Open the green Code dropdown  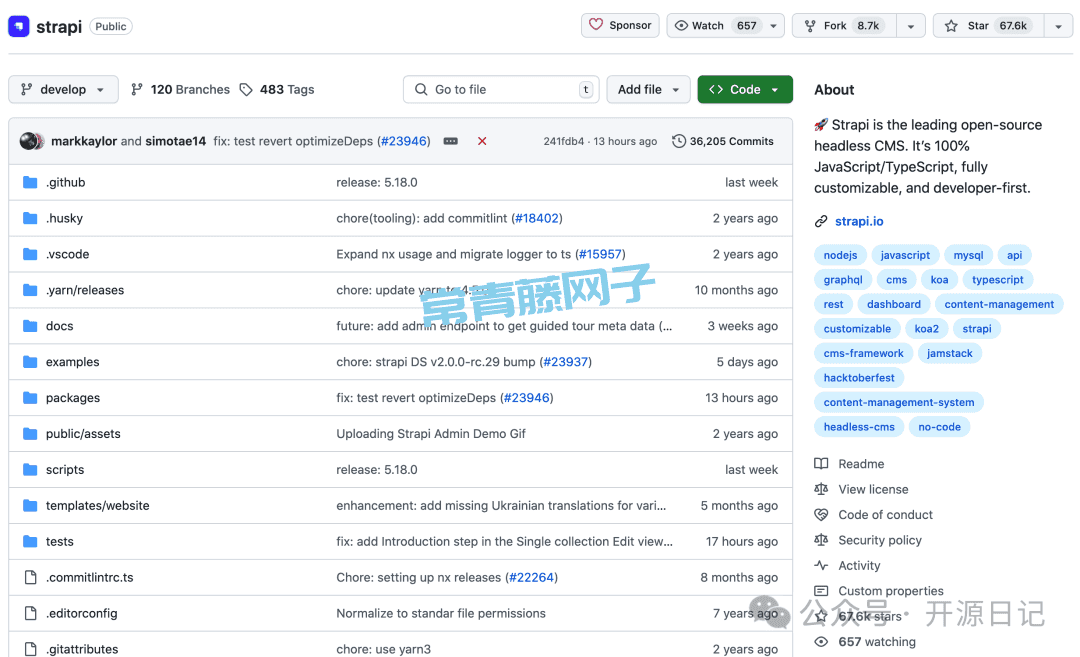pyautogui.click(x=745, y=90)
